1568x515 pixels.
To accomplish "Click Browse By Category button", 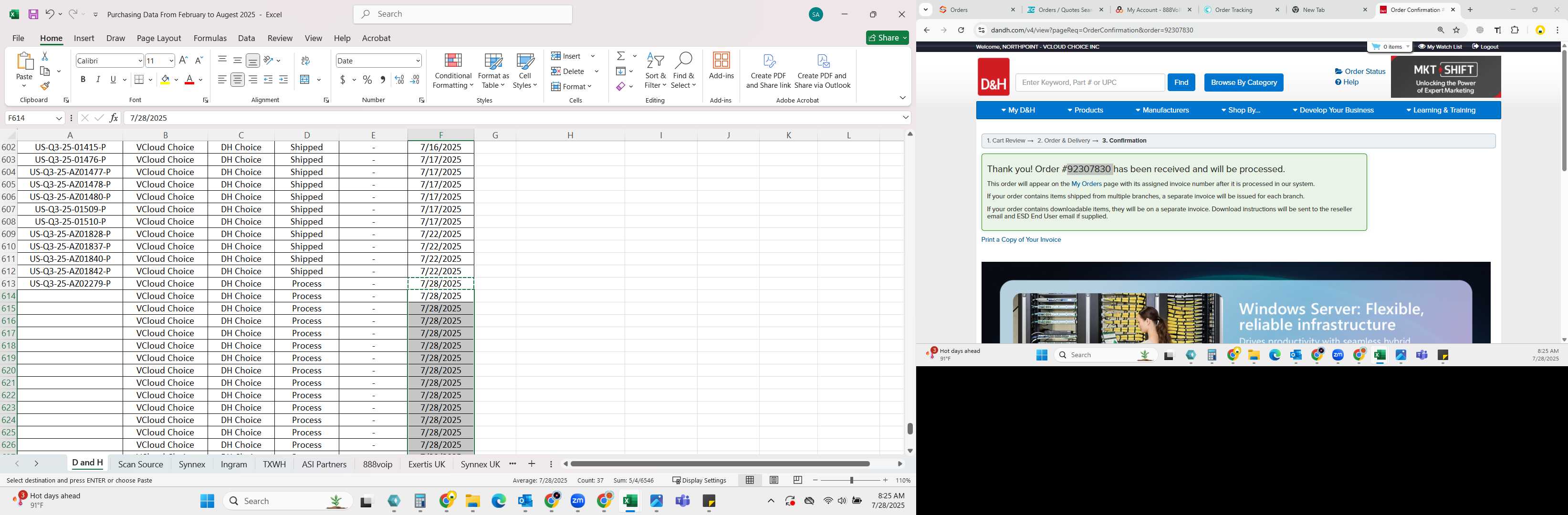I will (1244, 82).
